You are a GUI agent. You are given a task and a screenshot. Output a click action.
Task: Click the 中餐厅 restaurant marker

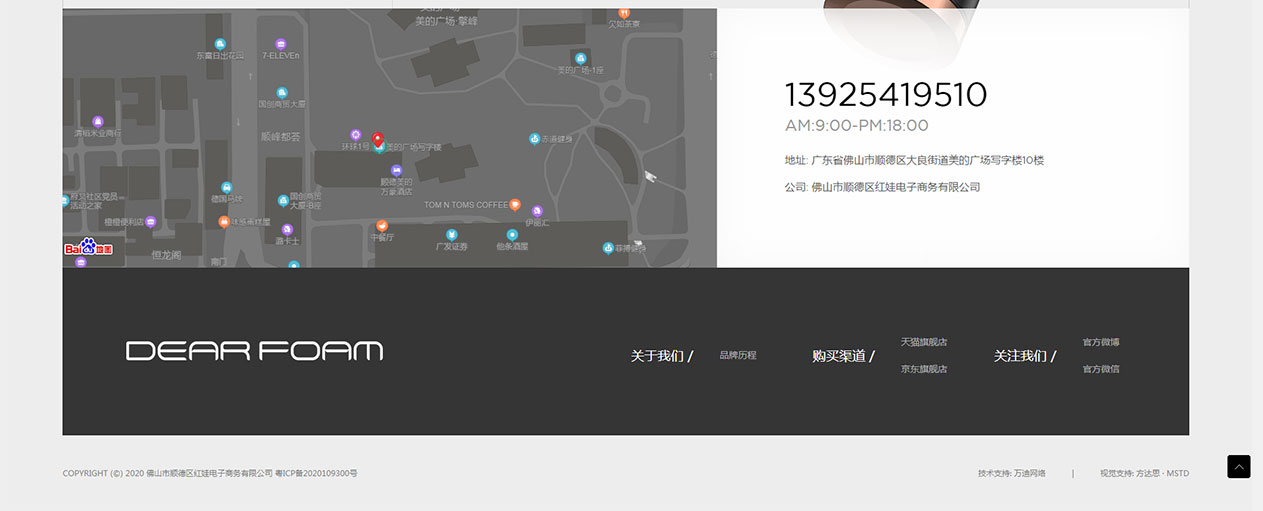382,226
